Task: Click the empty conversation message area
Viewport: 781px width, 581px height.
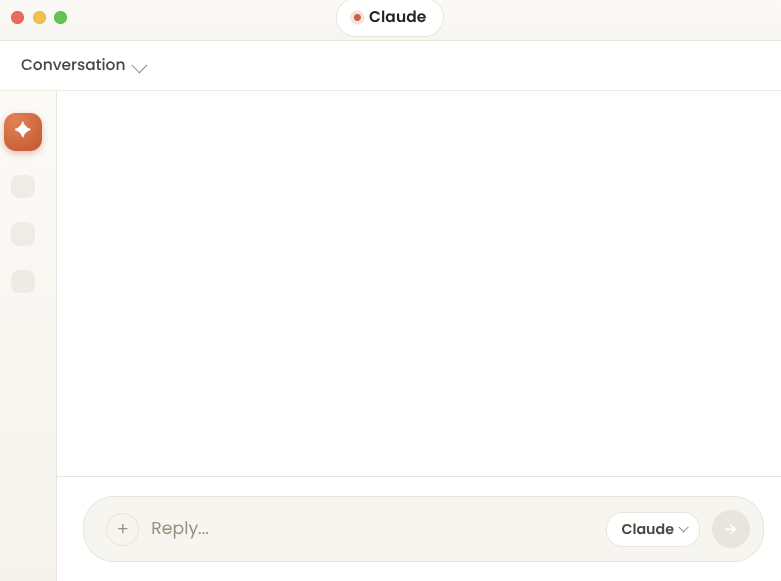Action: [x=419, y=283]
